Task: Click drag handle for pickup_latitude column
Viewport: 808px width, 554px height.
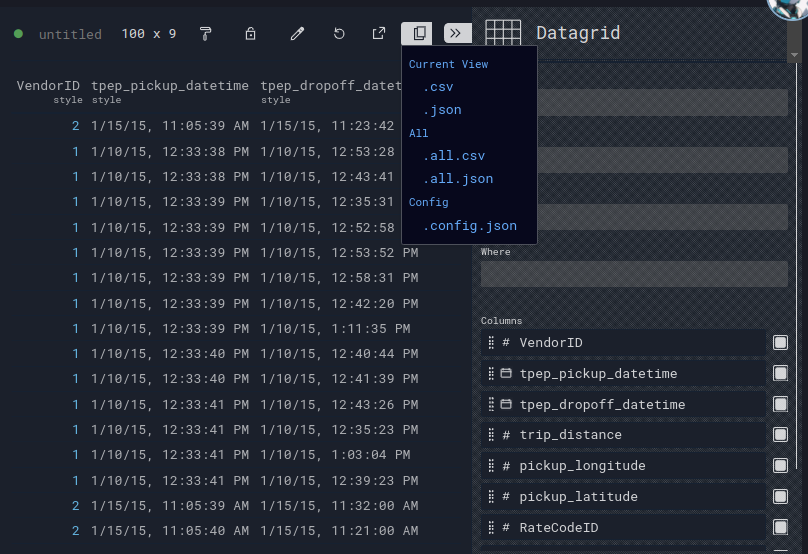Action: [491, 496]
